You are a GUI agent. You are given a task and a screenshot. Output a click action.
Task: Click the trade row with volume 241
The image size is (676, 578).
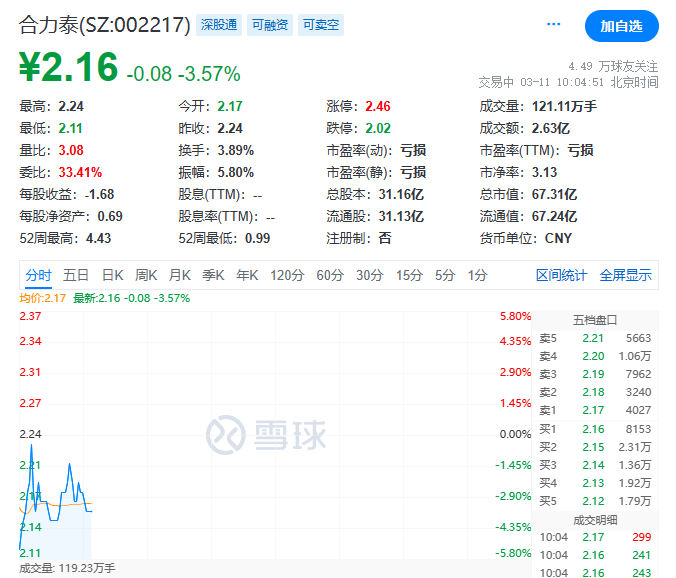point(595,555)
